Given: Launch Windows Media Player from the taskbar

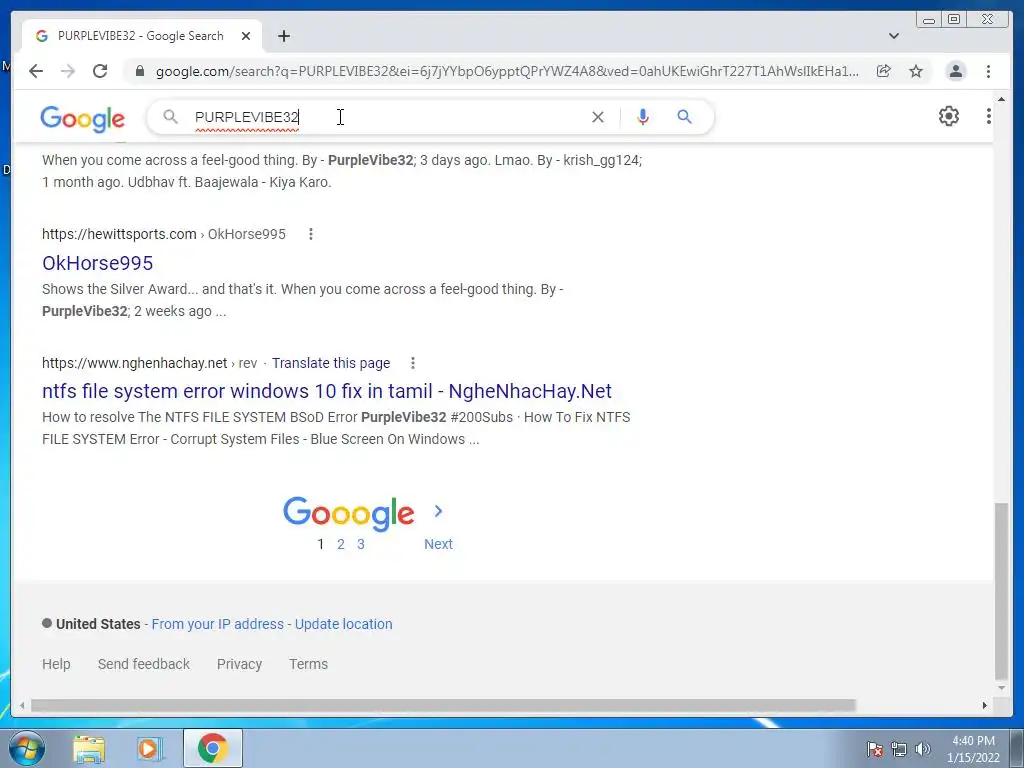Looking at the screenshot, I should coord(149,748).
